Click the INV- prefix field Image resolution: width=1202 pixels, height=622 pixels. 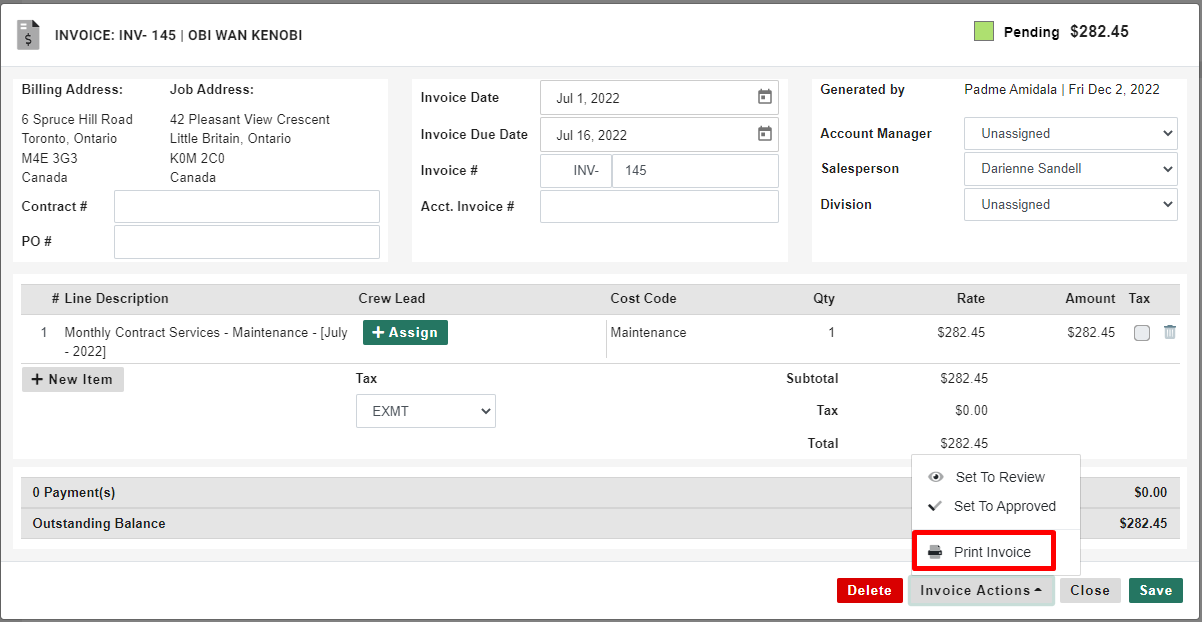(x=576, y=171)
